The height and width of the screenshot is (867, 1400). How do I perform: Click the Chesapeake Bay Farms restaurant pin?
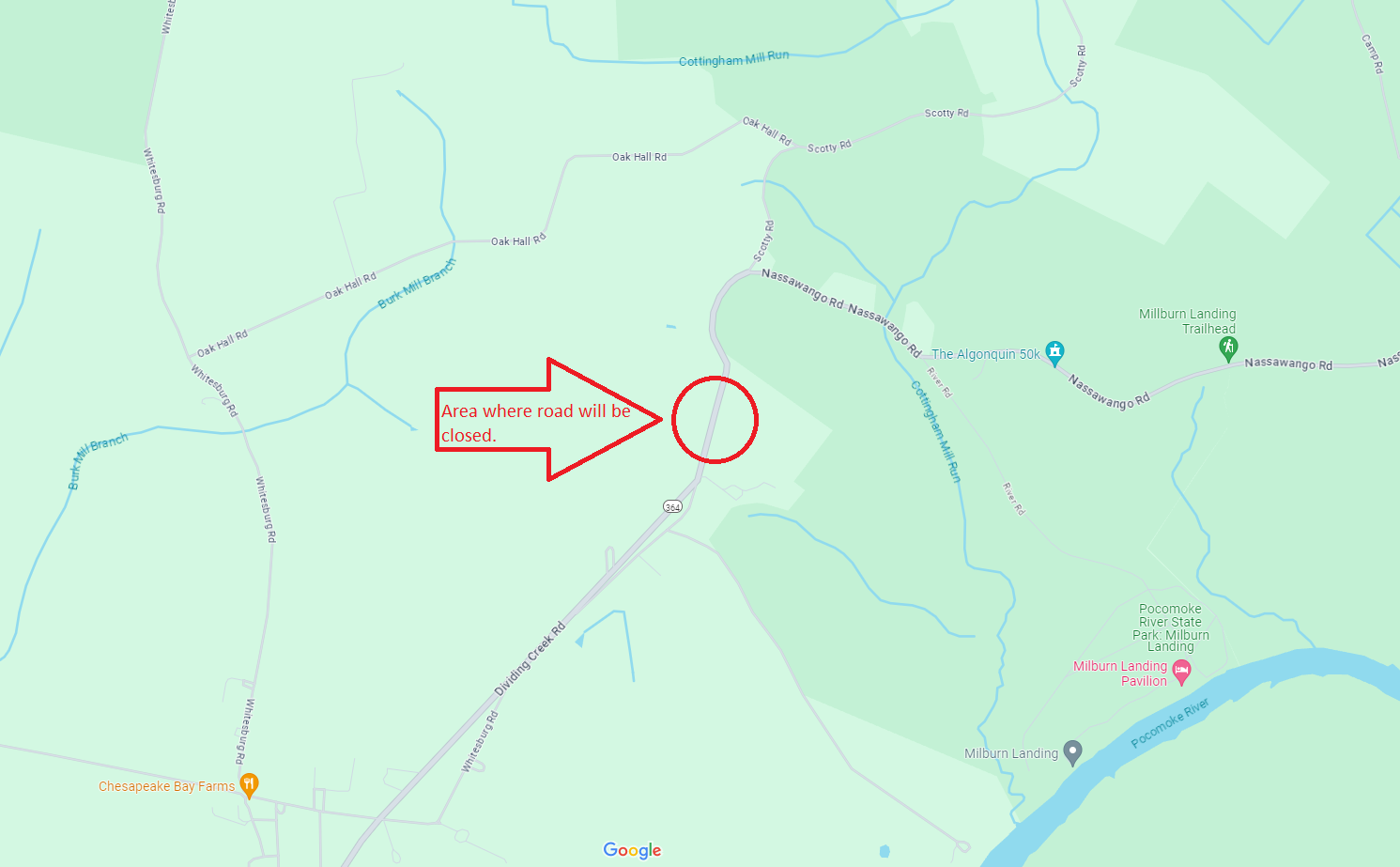tap(249, 785)
